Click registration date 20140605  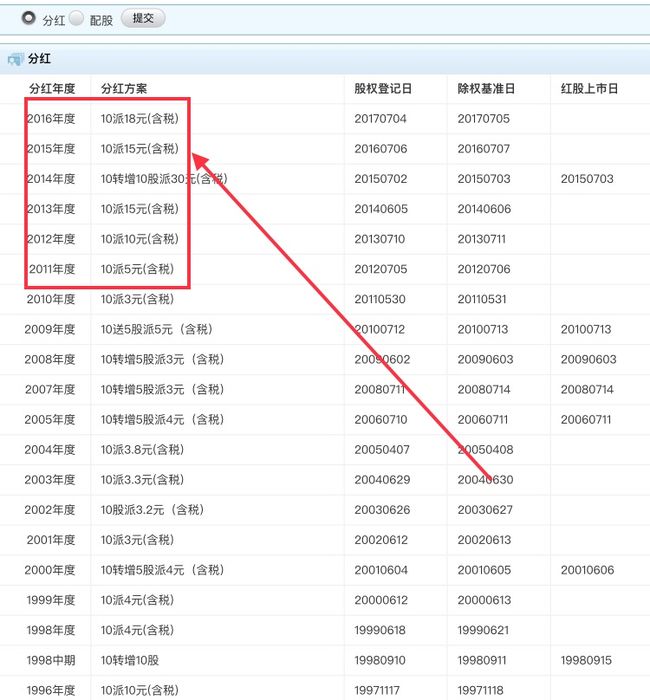(381, 209)
